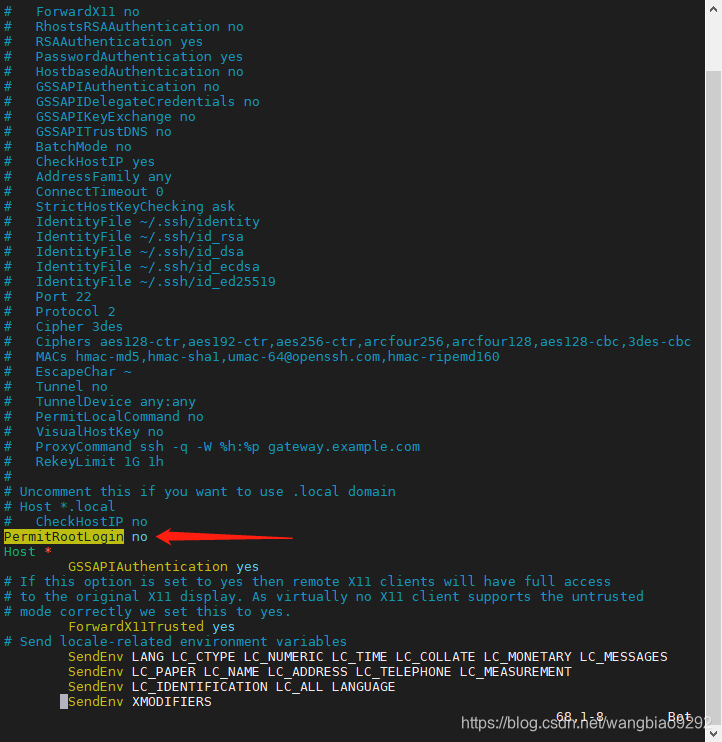Click 'CheckHostIP no' comment line
The image size is (722, 742).
[x=76, y=521]
